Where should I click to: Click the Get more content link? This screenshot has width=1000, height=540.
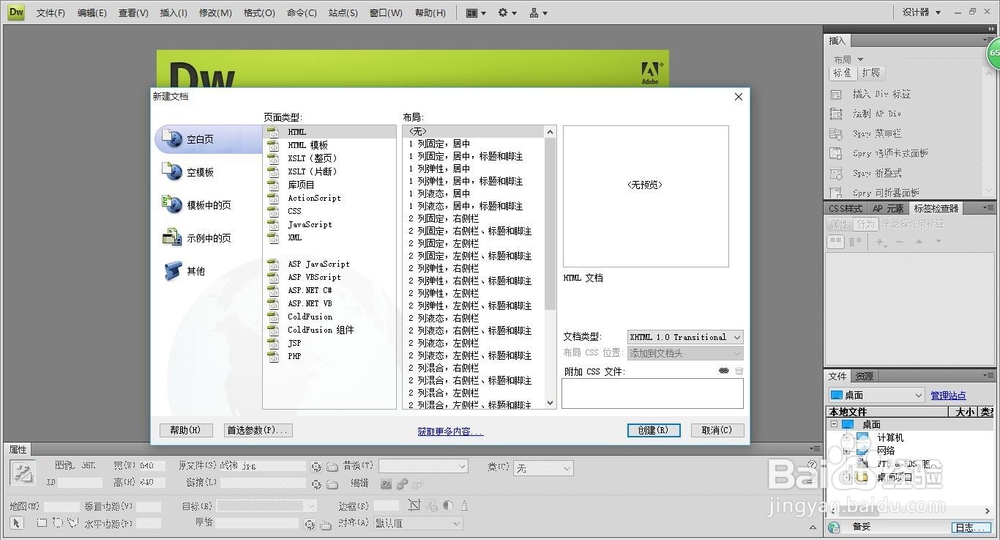pyautogui.click(x=450, y=432)
